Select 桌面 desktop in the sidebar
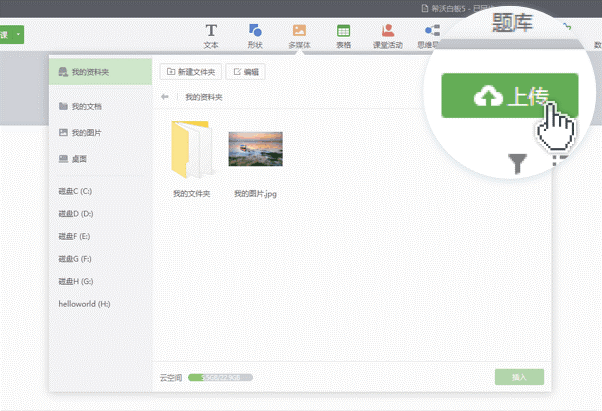Image resolution: width=602 pixels, height=411 pixels. 78,158
